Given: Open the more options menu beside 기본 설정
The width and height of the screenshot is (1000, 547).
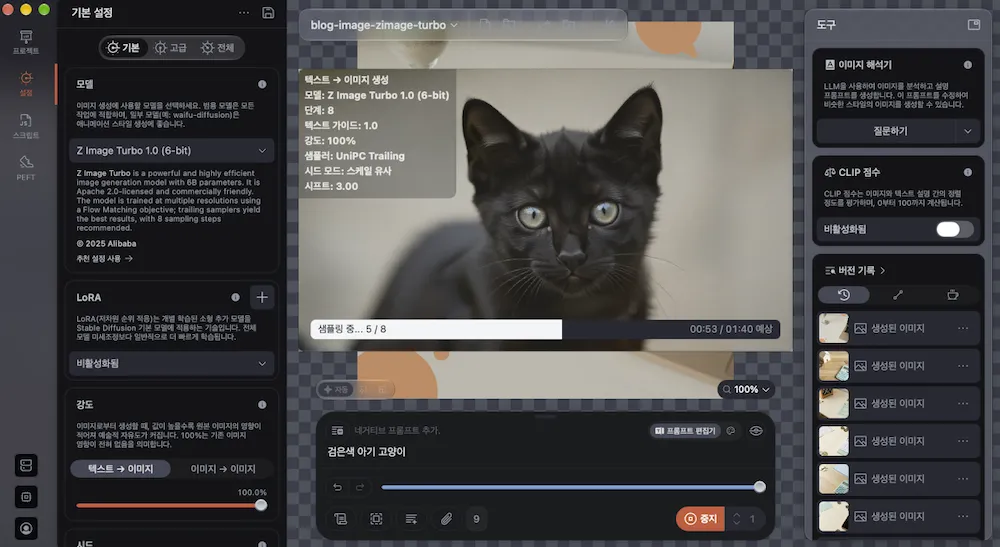Looking at the screenshot, I should coord(244,13).
